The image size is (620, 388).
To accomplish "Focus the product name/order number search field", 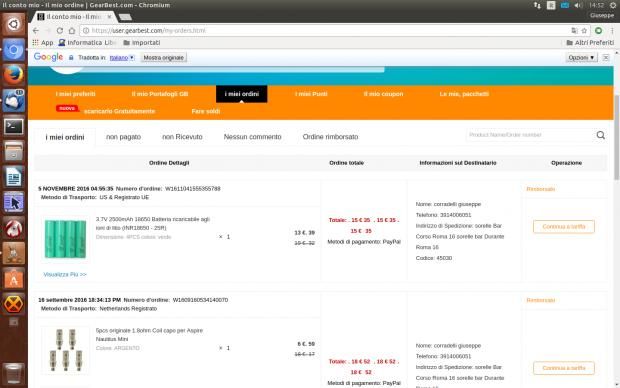I will [x=530, y=135].
